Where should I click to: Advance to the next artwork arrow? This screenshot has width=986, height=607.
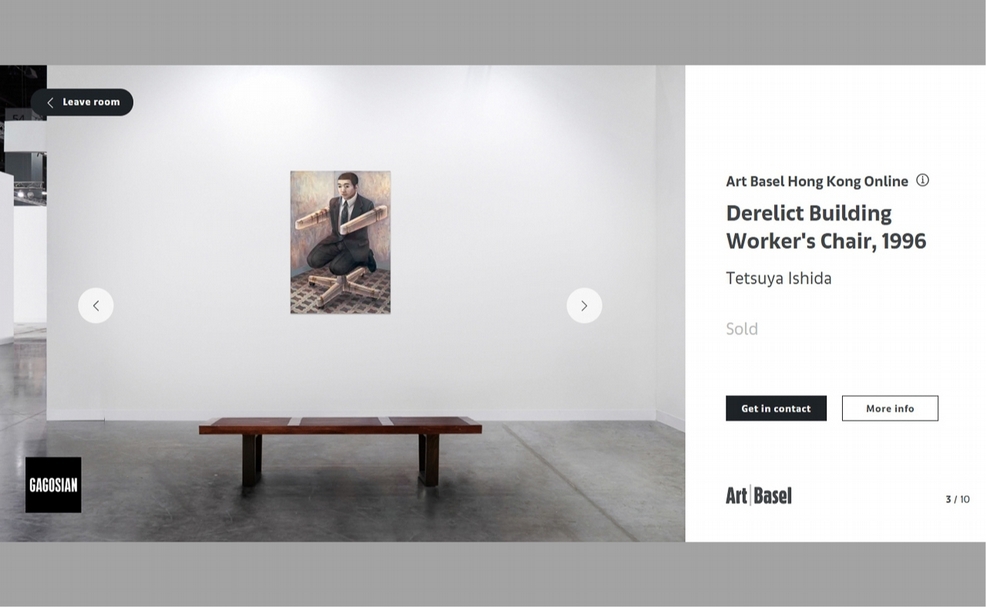[x=584, y=306]
